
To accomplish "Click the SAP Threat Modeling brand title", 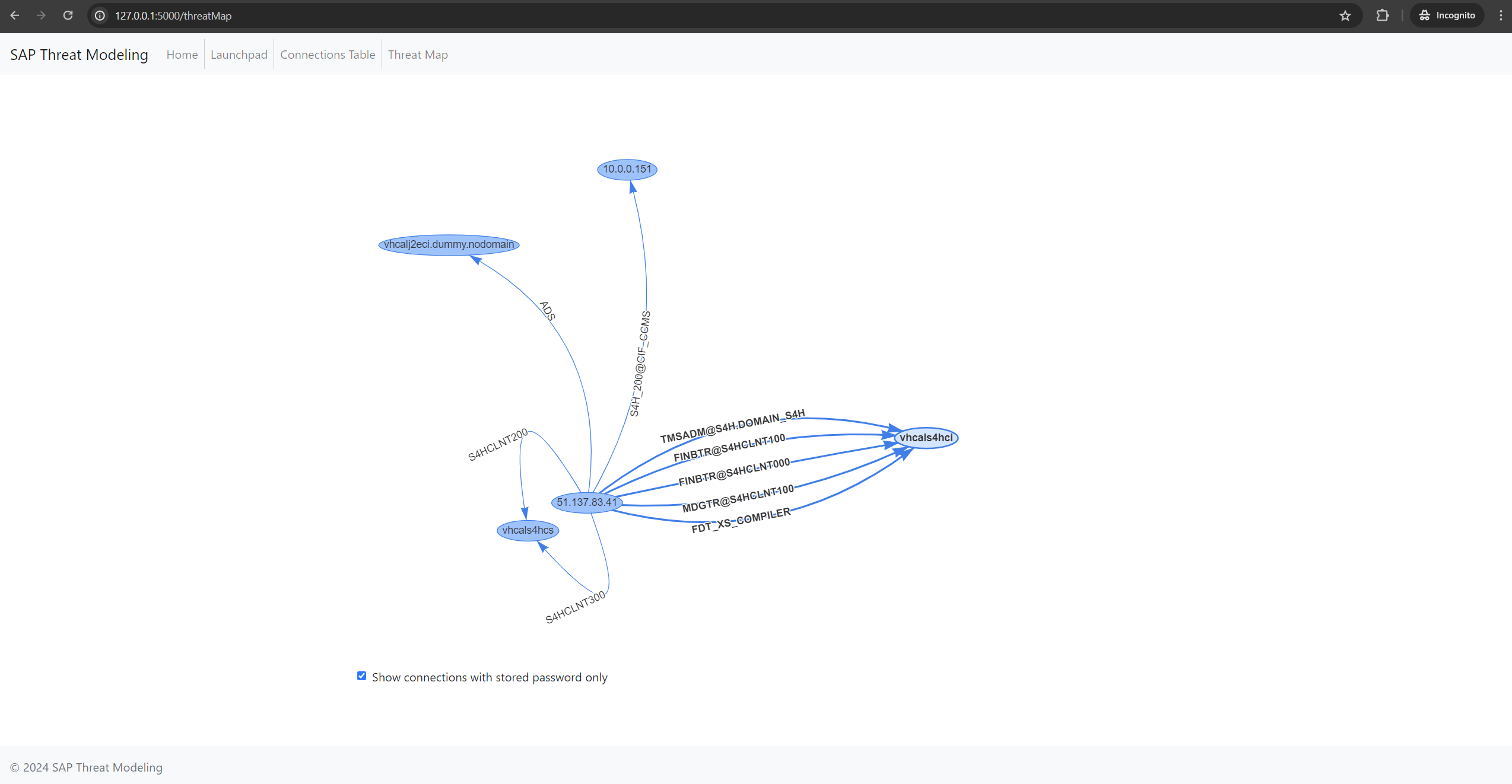I will click(x=79, y=55).
